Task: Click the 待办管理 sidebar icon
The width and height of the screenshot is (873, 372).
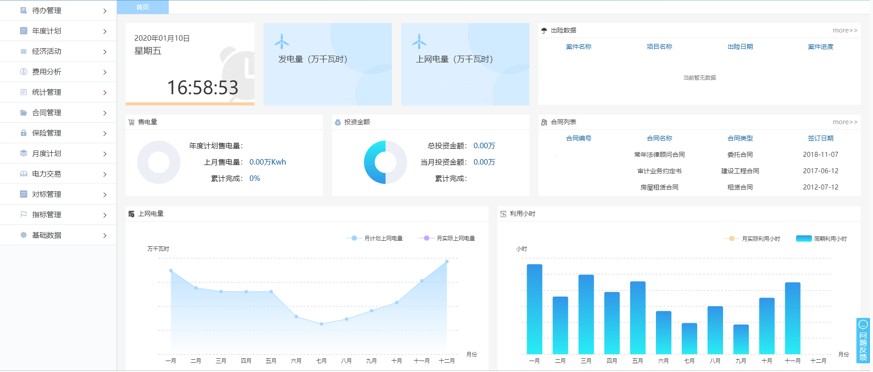Action: tap(23, 11)
